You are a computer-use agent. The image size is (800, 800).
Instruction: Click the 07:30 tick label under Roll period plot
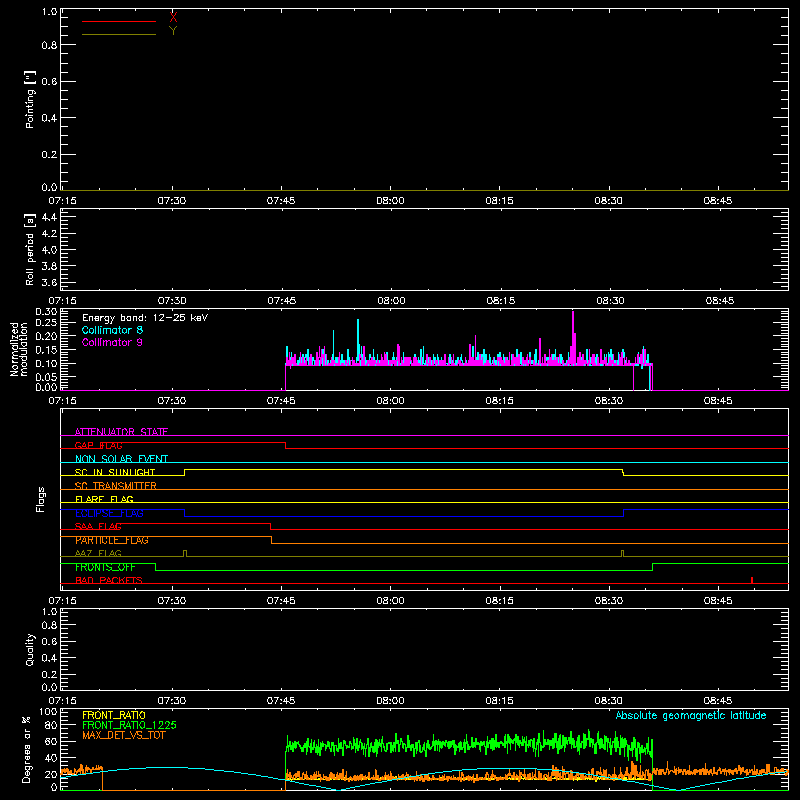(x=172, y=301)
